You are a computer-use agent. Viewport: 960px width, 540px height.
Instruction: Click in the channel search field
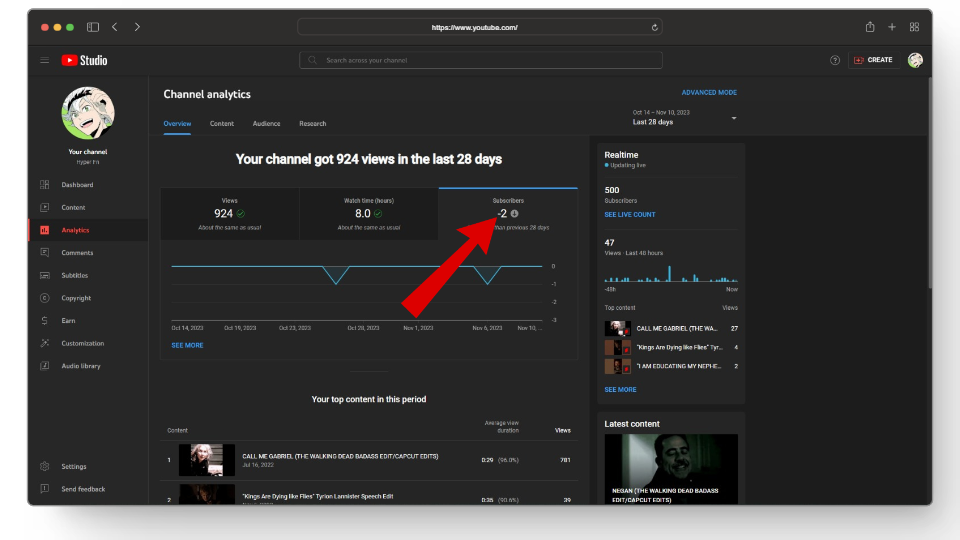click(x=480, y=60)
